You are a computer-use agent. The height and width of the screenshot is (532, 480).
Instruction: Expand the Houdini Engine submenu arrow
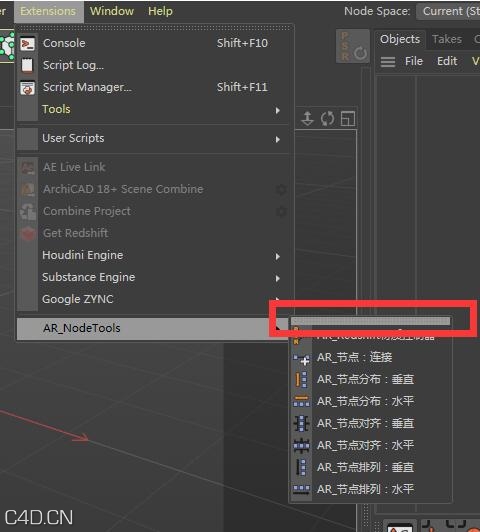pyautogui.click(x=277, y=256)
